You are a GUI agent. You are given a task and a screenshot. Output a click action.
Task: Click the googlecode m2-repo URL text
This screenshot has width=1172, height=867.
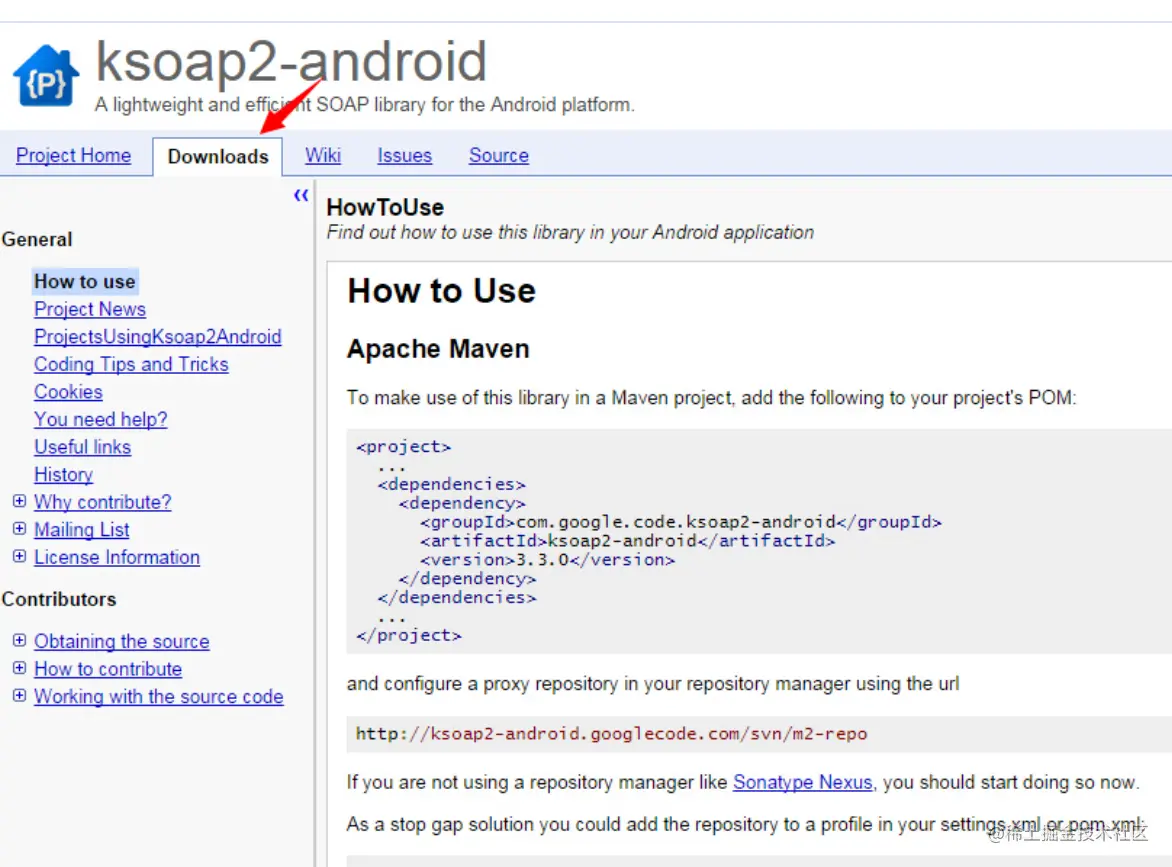click(x=611, y=734)
